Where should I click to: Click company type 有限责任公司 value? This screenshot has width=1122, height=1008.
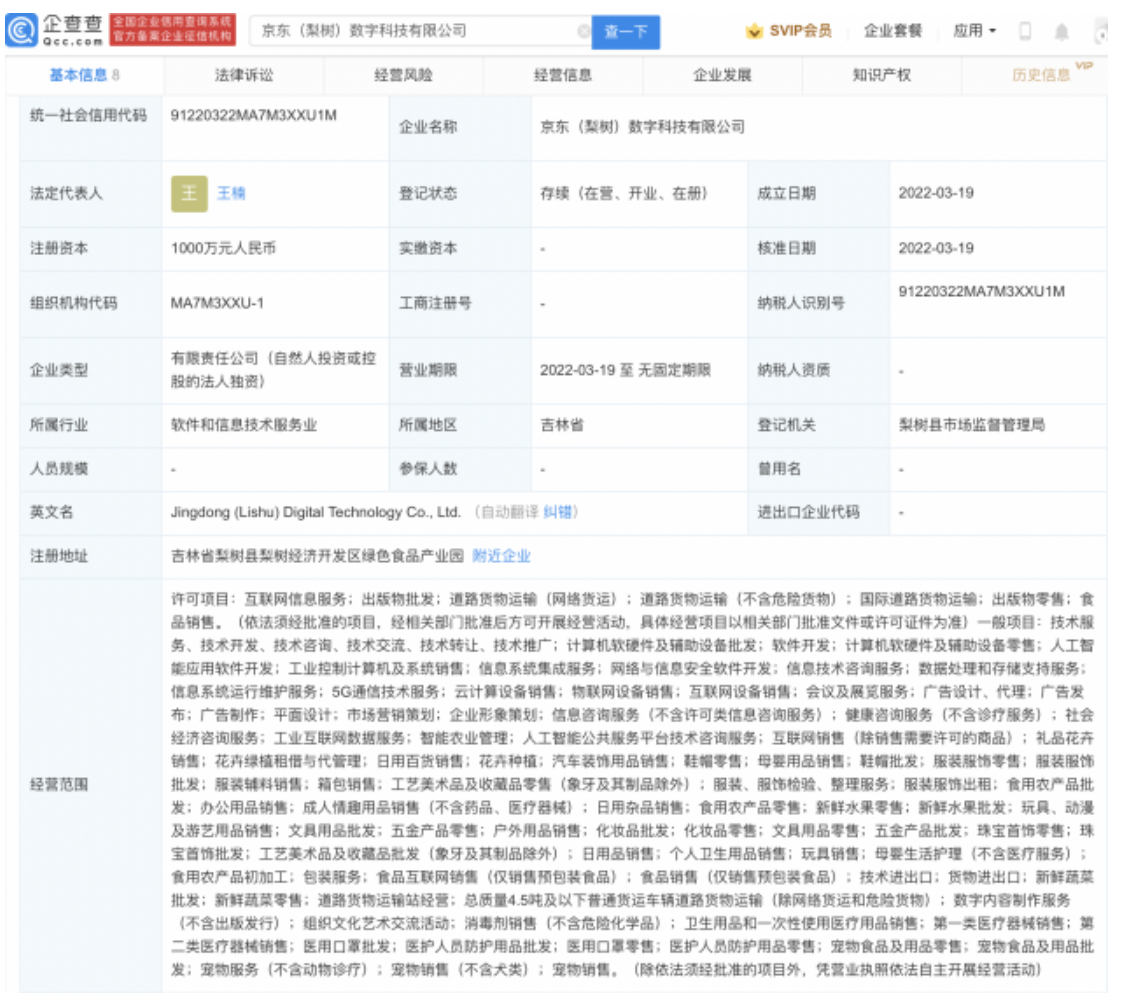(273, 370)
